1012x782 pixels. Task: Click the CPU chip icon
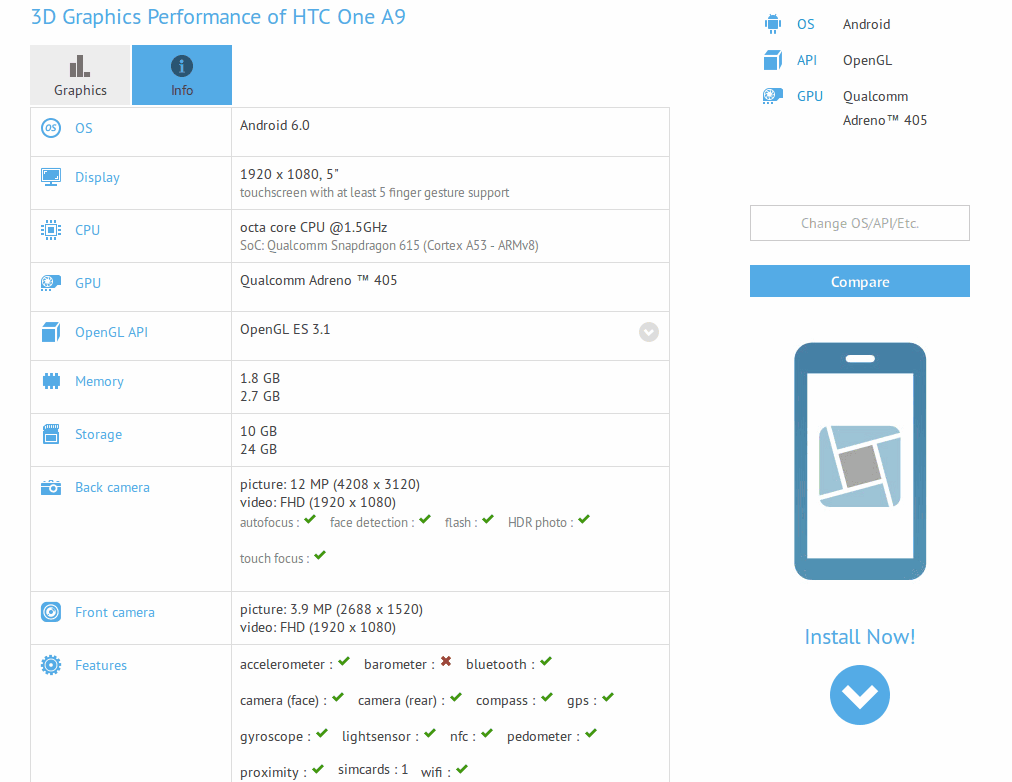(51, 230)
